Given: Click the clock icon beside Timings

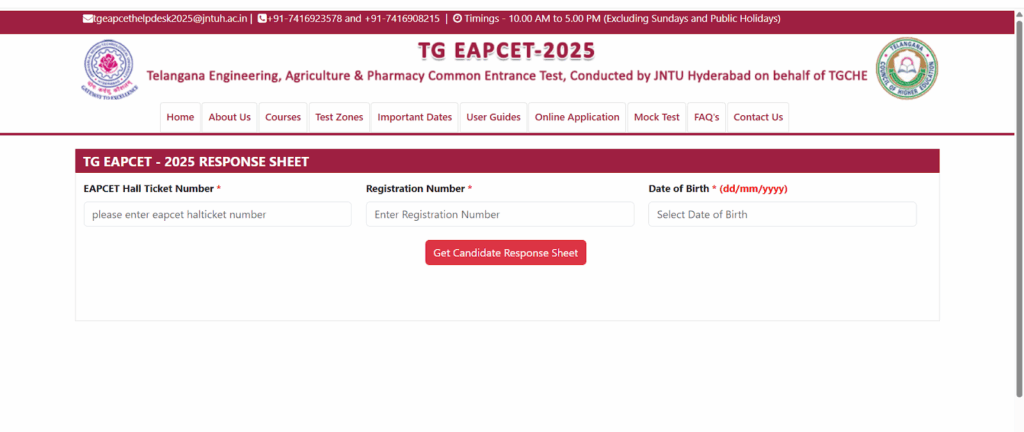Looking at the screenshot, I should [457, 19].
